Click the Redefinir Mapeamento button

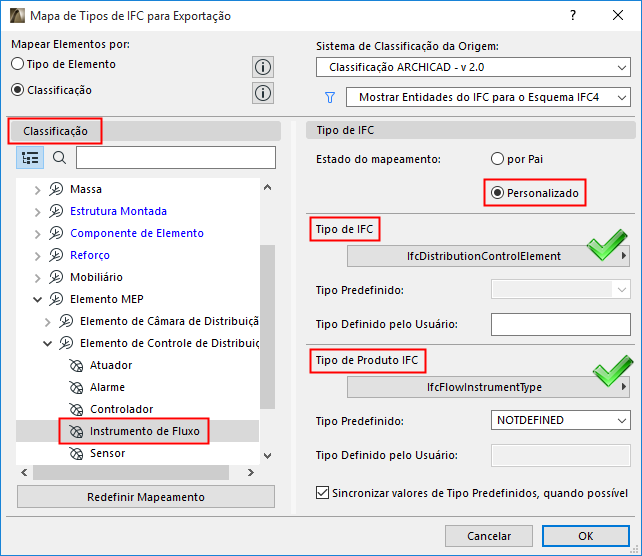146,497
